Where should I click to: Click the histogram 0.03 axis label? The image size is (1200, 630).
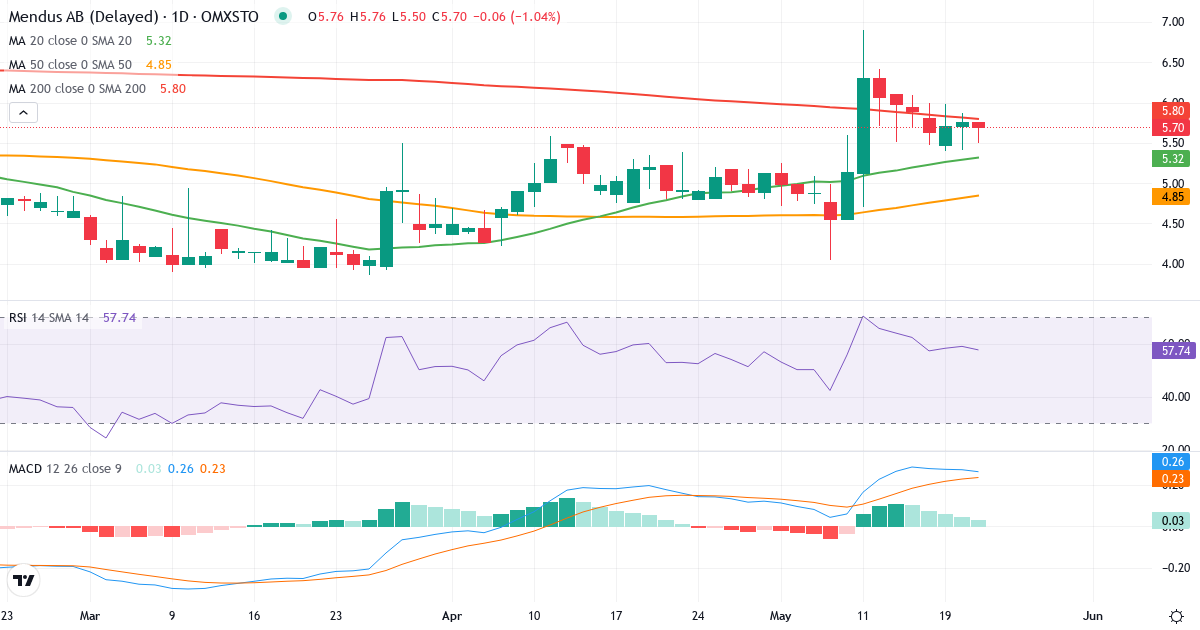point(1172,520)
